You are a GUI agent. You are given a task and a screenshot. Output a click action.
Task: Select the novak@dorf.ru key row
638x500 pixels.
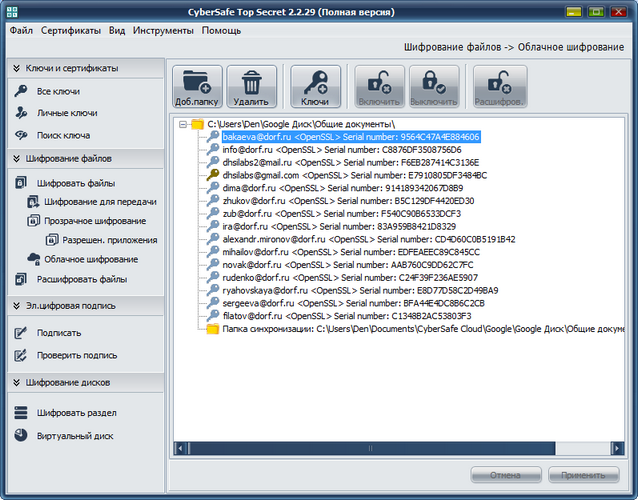click(x=348, y=265)
